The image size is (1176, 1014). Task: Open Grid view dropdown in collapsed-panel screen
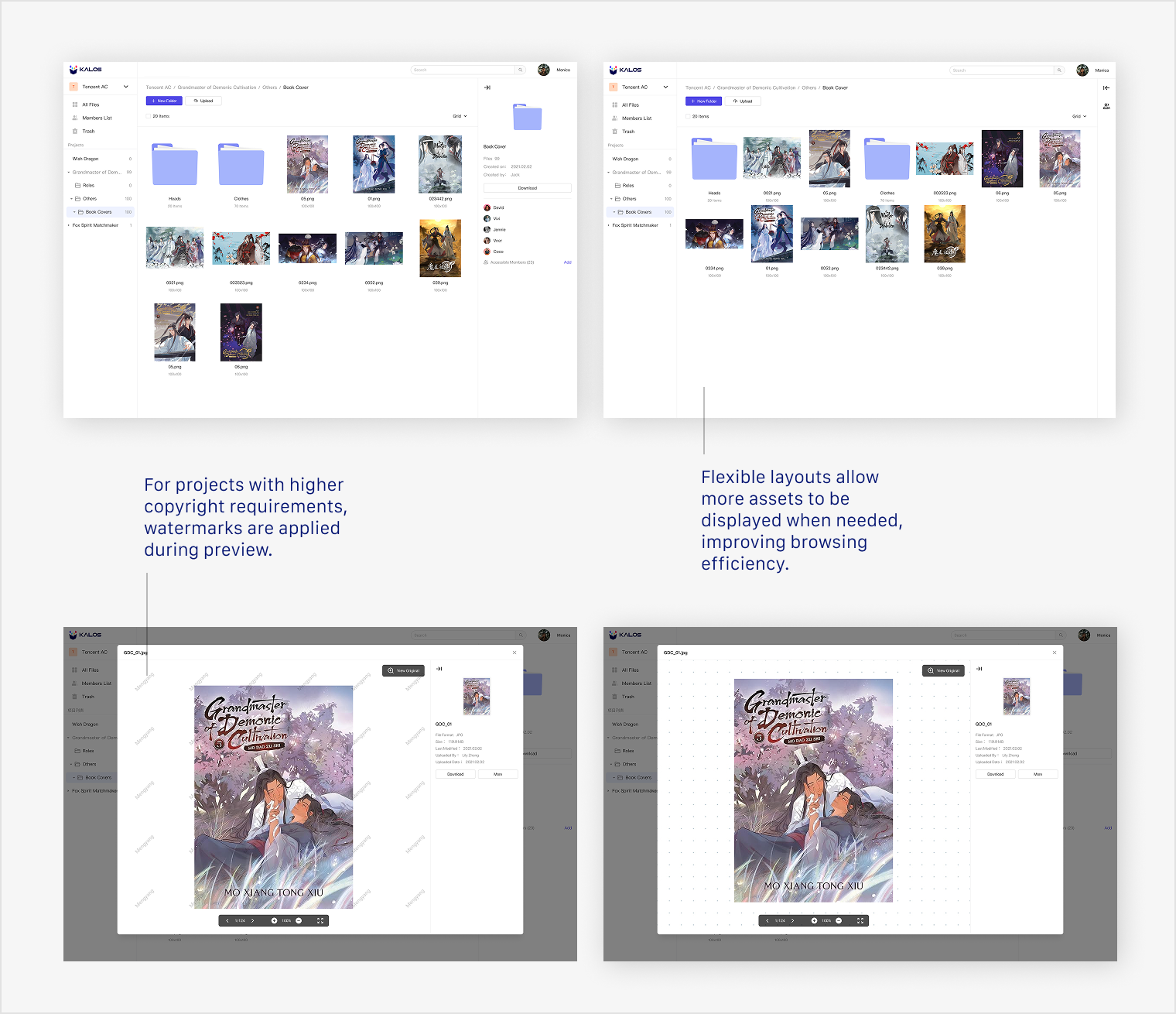(1079, 117)
